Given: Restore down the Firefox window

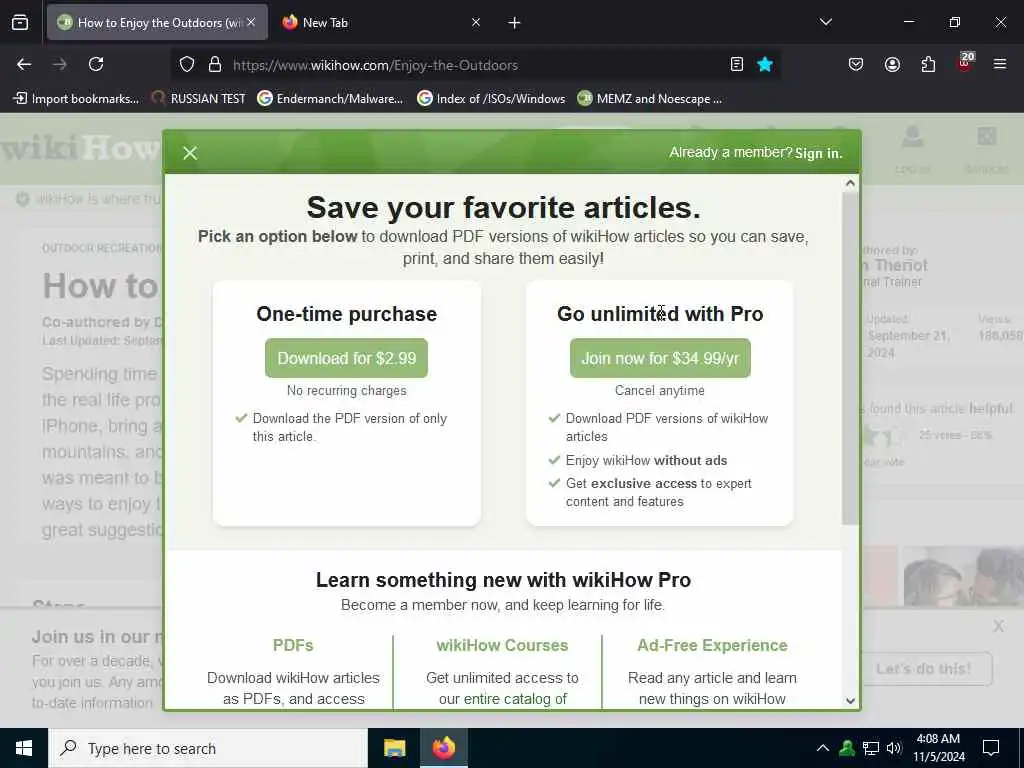Looking at the screenshot, I should (955, 22).
